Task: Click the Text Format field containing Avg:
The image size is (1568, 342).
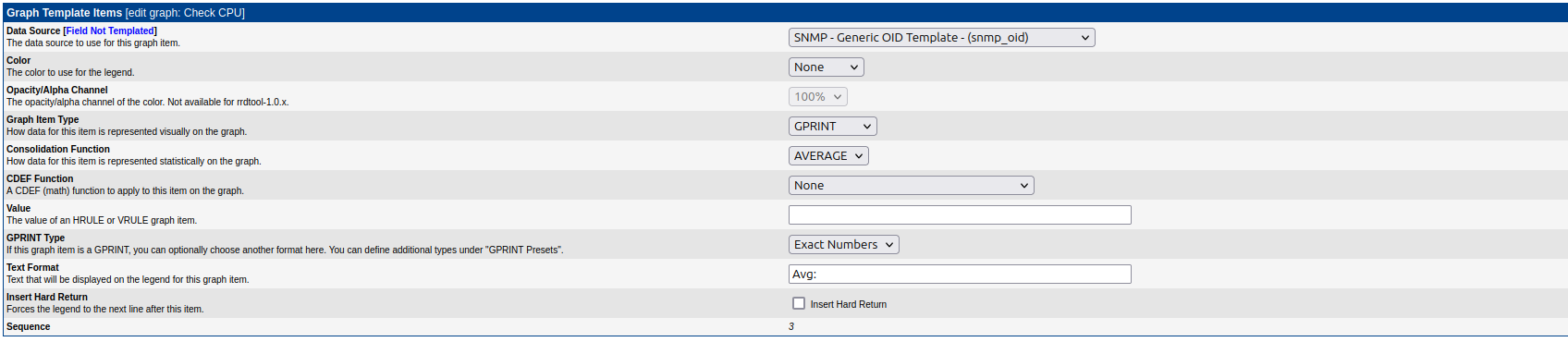Action: [960, 275]
